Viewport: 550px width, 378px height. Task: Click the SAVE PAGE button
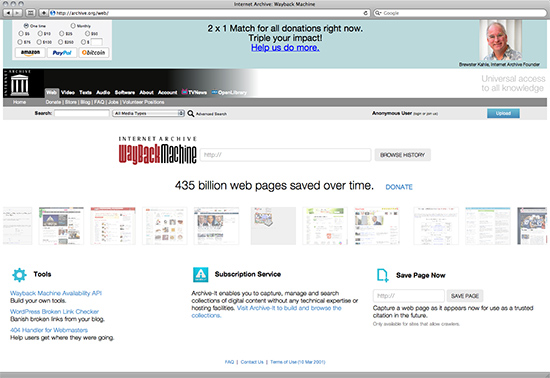pos(465,296)
